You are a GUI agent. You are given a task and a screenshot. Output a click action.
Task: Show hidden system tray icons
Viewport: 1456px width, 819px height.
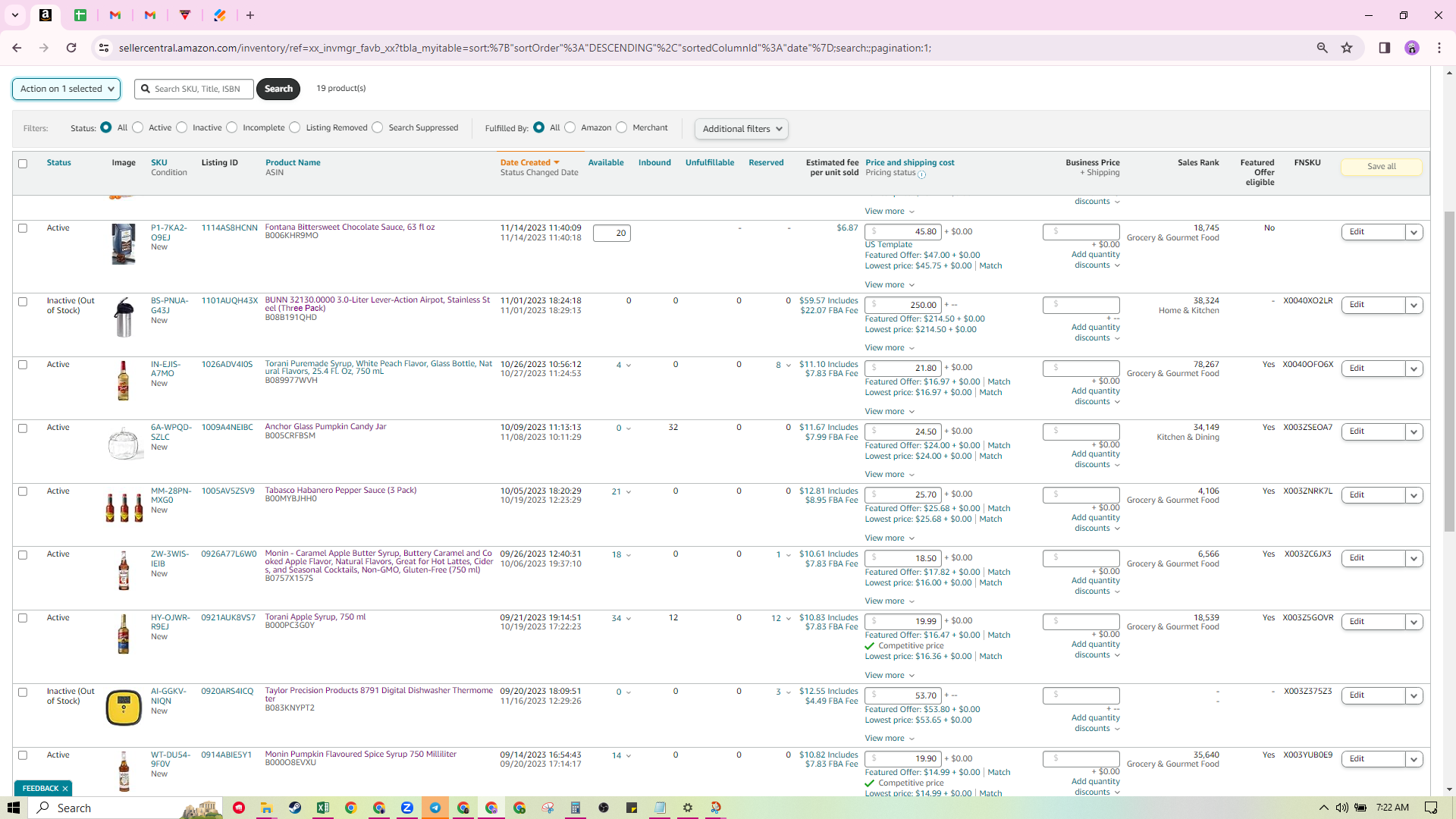tap(1324, 808)
